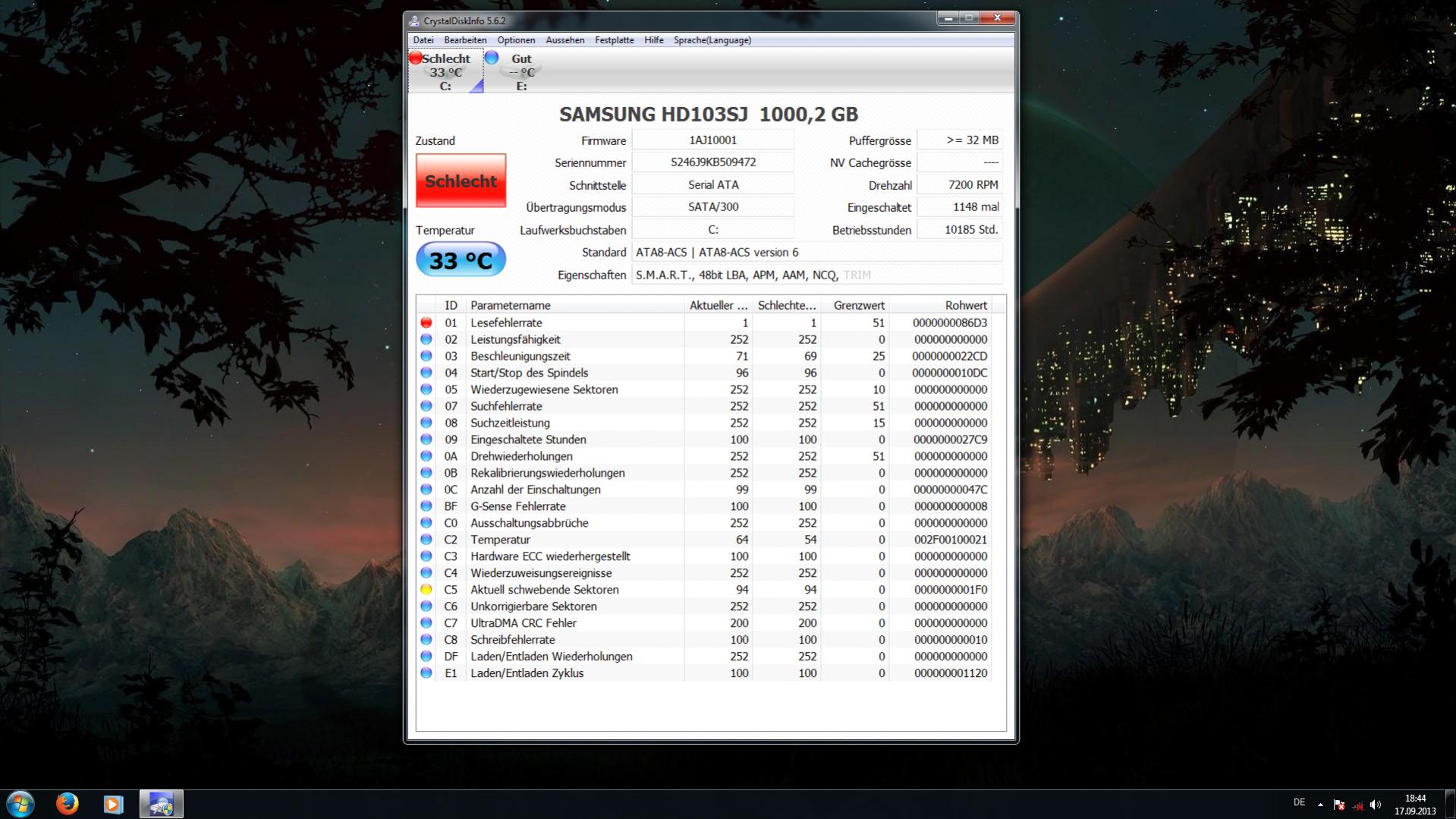Click the ID column header

[x=451, y=305]
